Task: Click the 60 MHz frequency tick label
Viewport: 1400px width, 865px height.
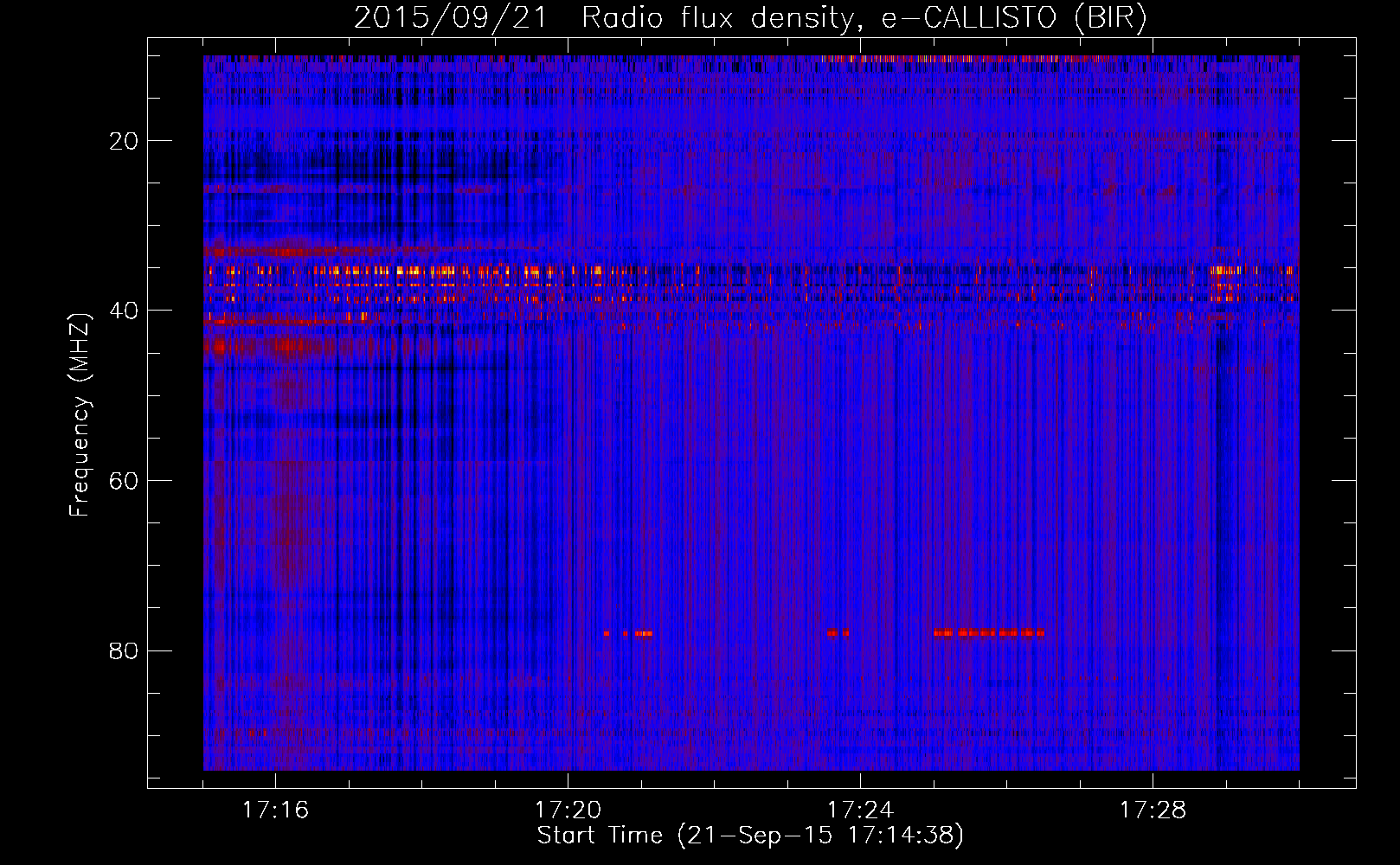Action: coord(125,481)
